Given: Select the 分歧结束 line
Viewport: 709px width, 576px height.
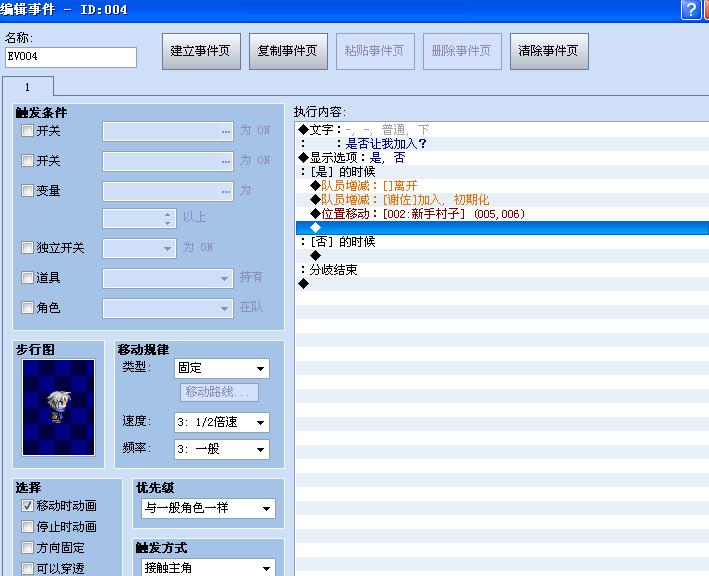Looking at the screenshot, I should [502, 270].
